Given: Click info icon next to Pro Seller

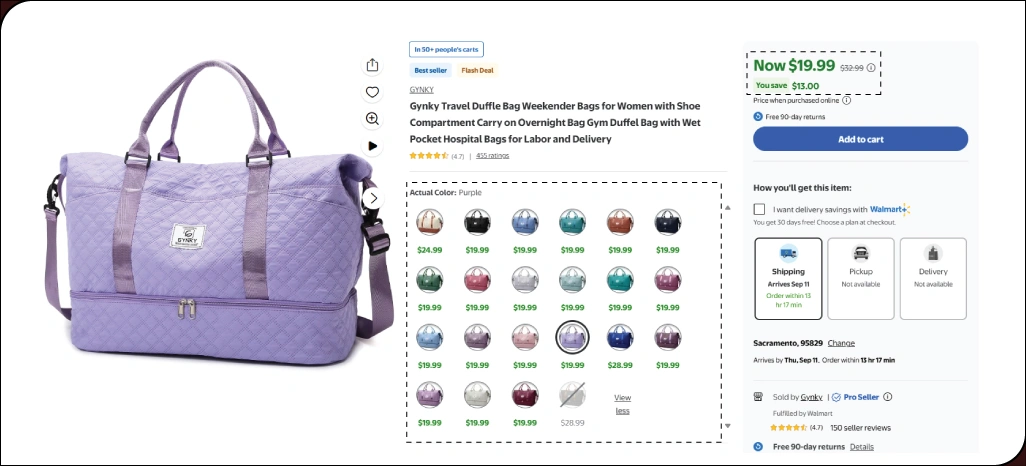Looking at the screenshot, I should coord(887,397).
